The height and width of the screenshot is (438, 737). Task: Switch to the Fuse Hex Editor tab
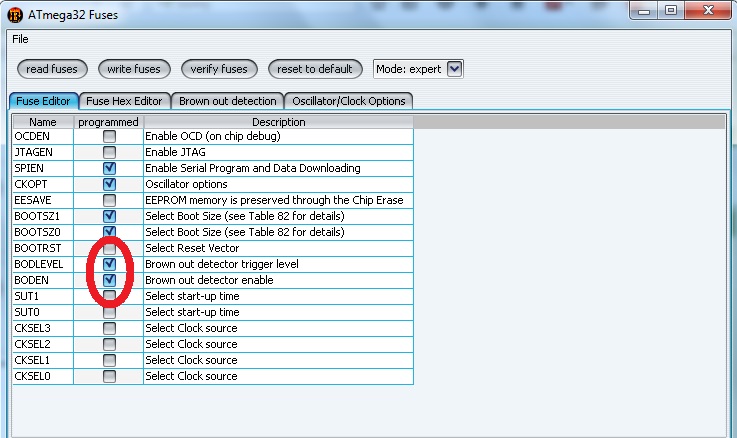[x=125, y=101]
